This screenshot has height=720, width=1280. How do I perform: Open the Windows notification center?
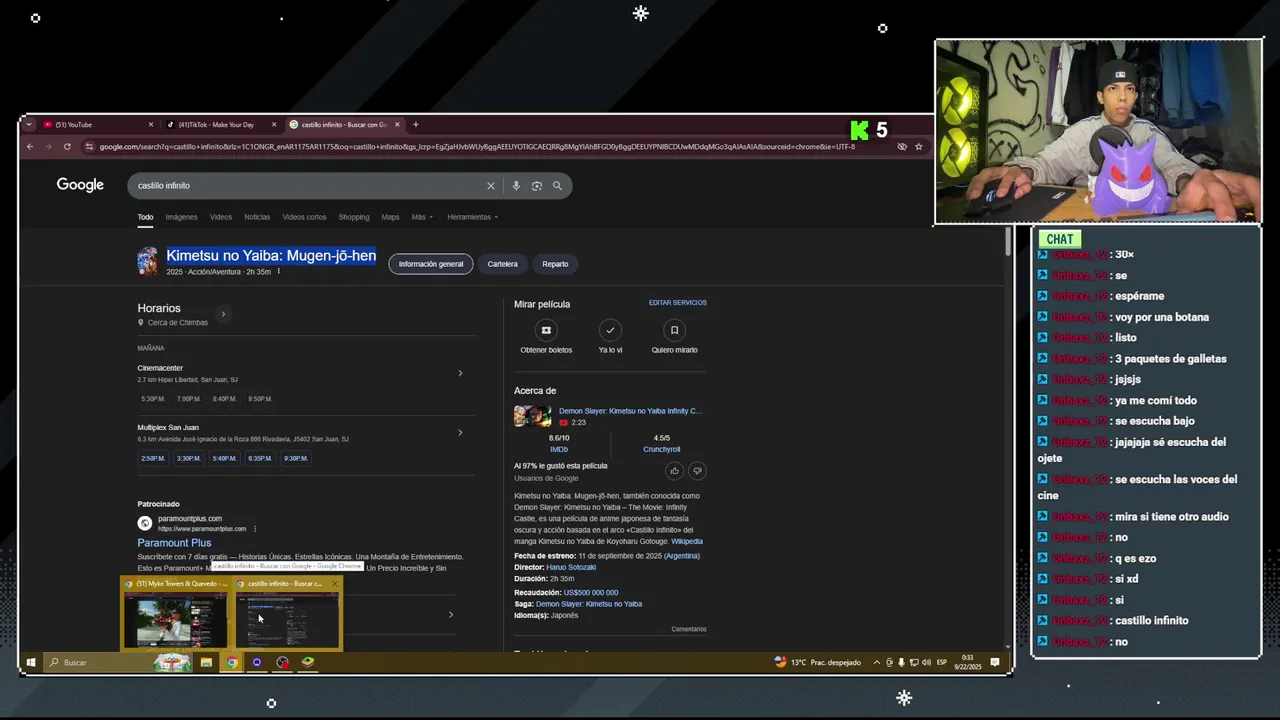[x=995, y=662]
